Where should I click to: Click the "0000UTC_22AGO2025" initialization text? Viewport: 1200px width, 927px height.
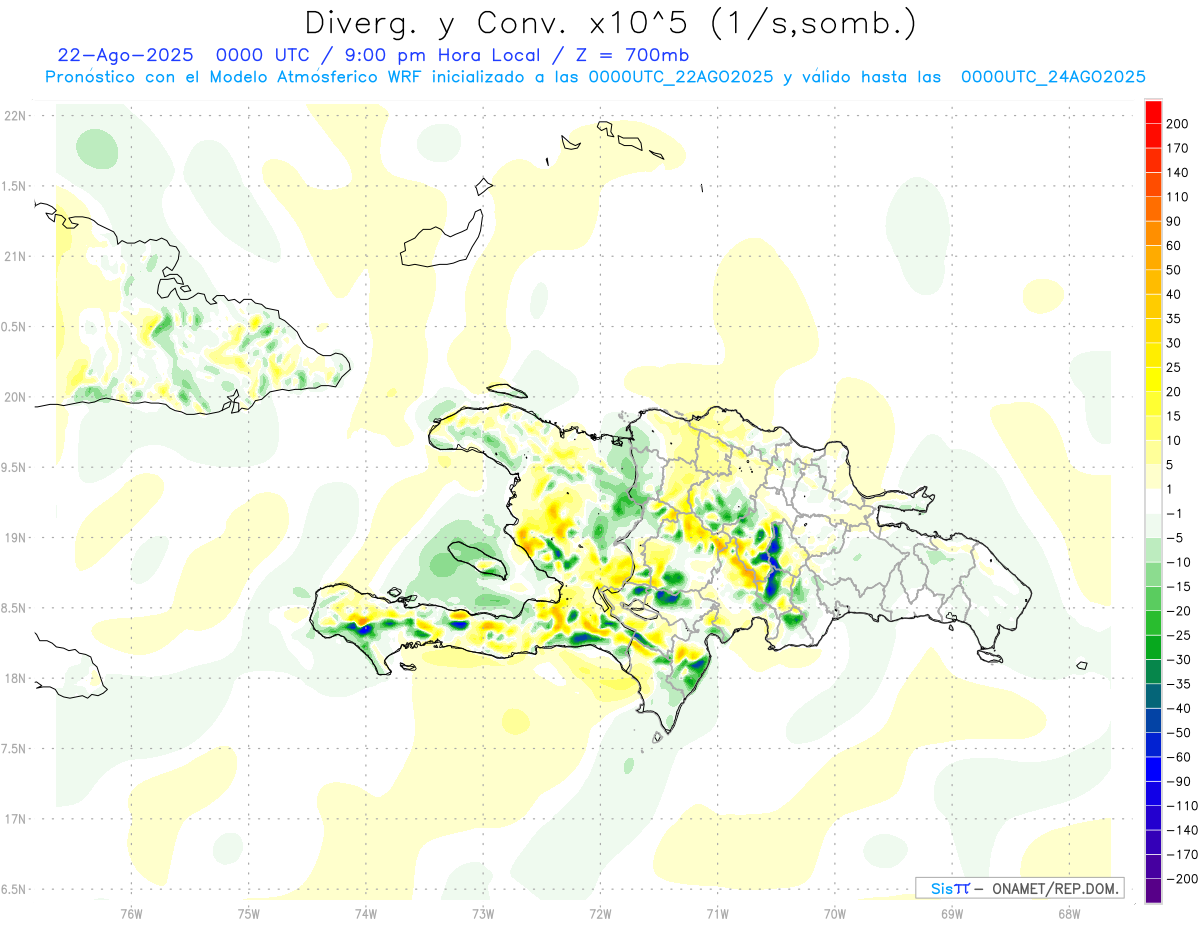tap(681, 77)
